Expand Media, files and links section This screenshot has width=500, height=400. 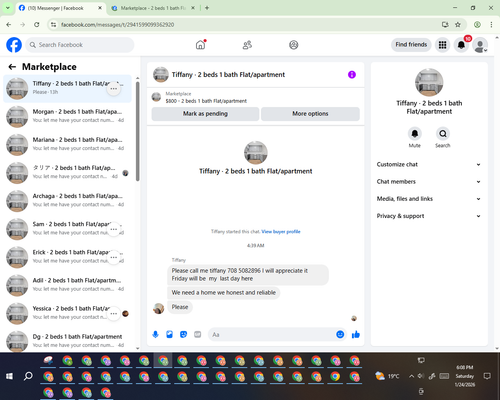tap(429, 199)
